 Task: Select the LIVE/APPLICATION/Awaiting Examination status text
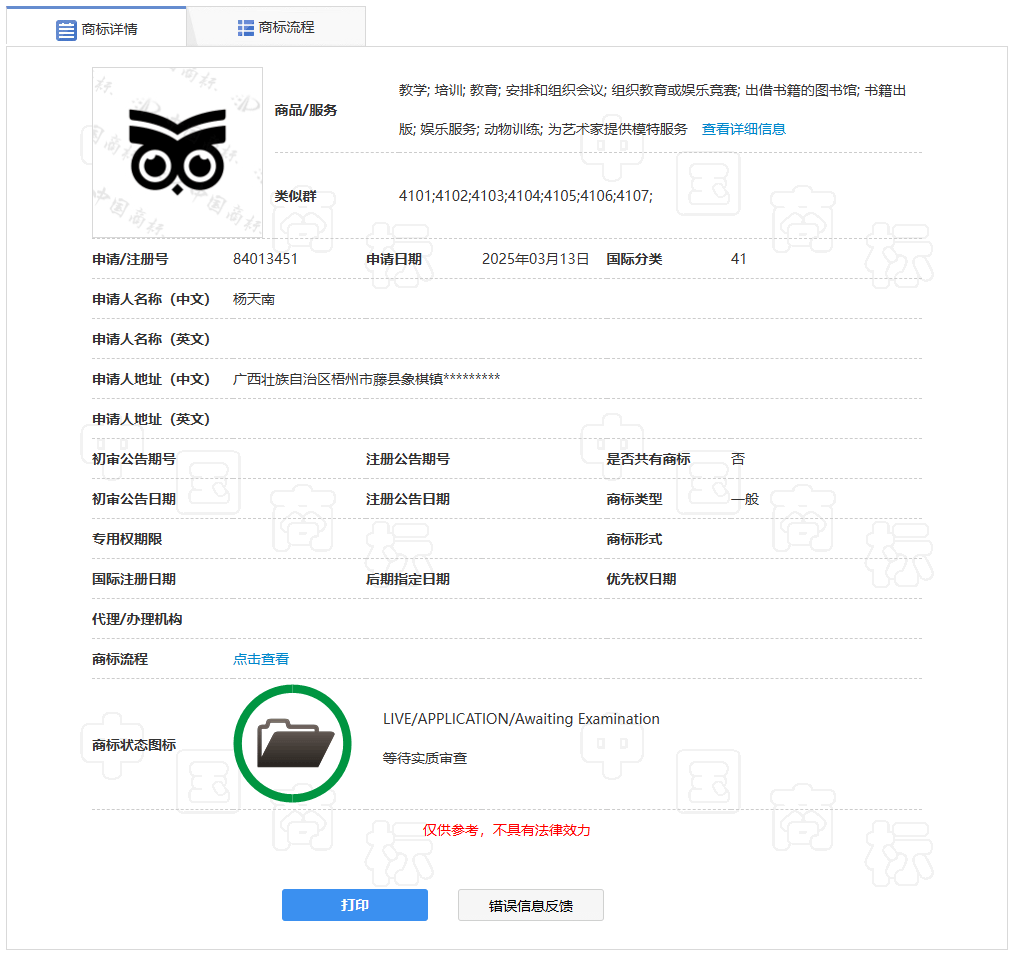(521, 719)
